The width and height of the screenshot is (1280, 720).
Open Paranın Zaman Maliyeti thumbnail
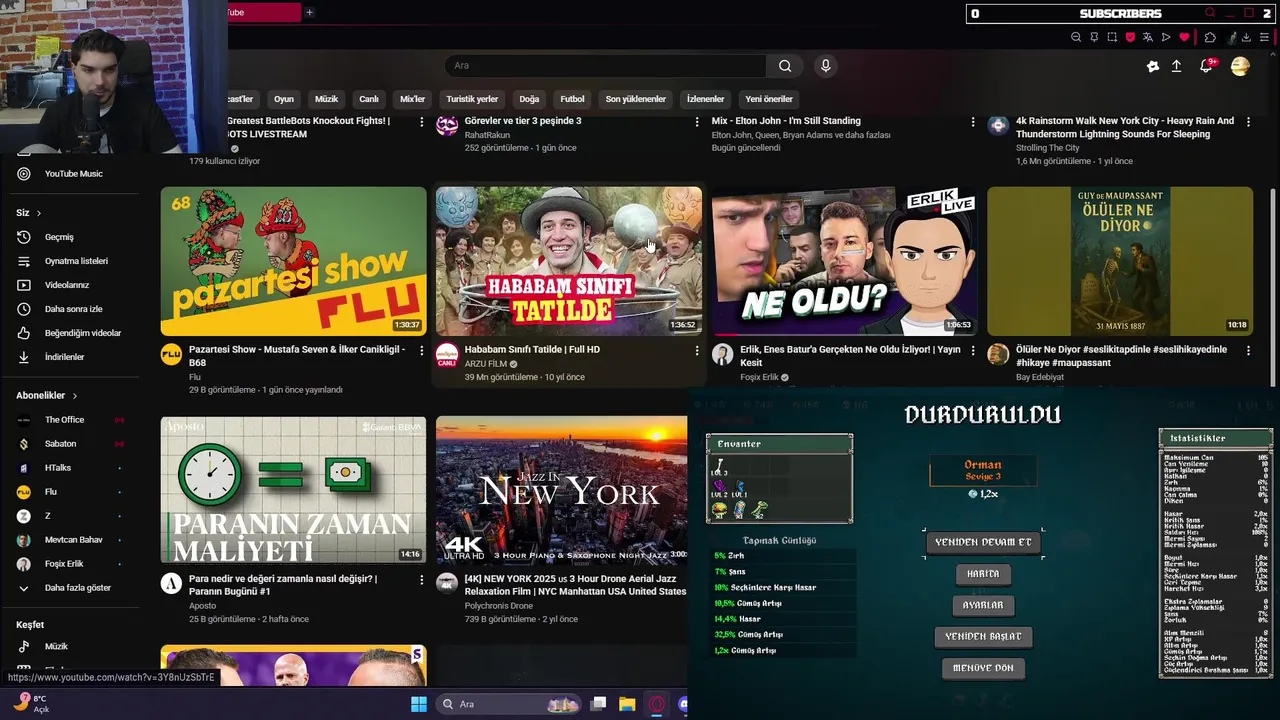[293, 490]
